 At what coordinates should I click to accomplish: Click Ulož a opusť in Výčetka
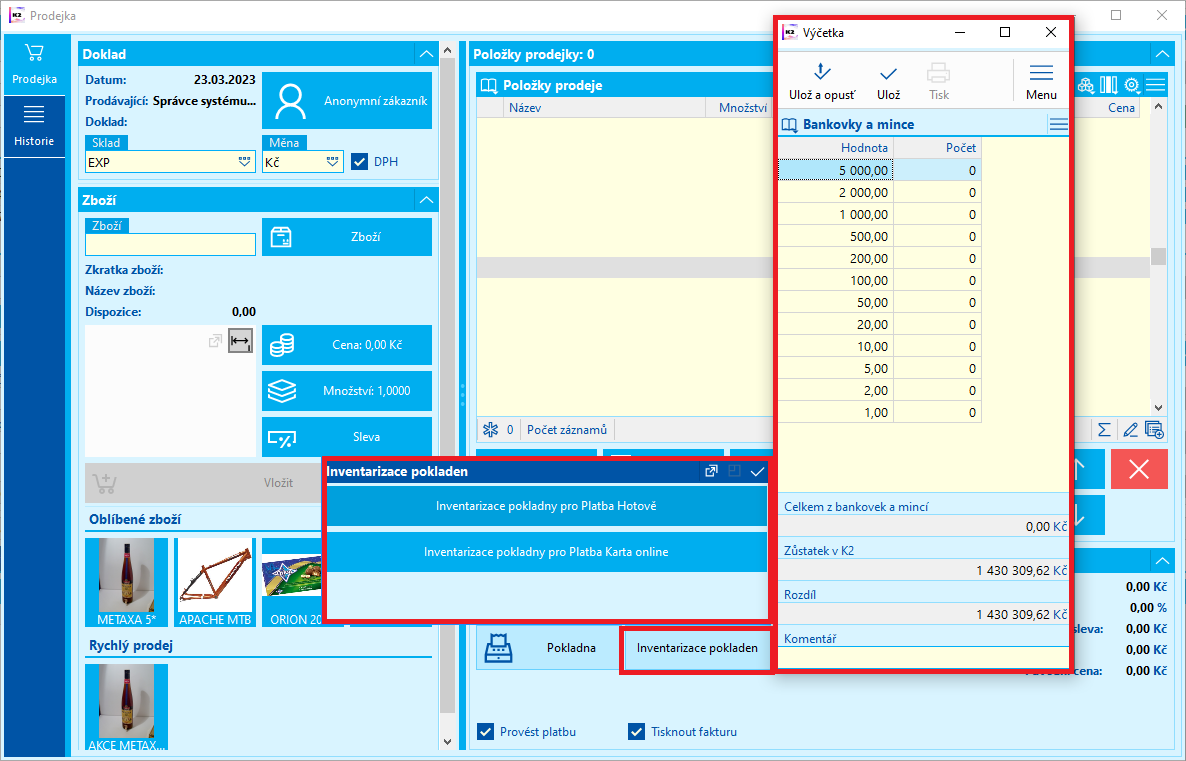coord(822,81)
